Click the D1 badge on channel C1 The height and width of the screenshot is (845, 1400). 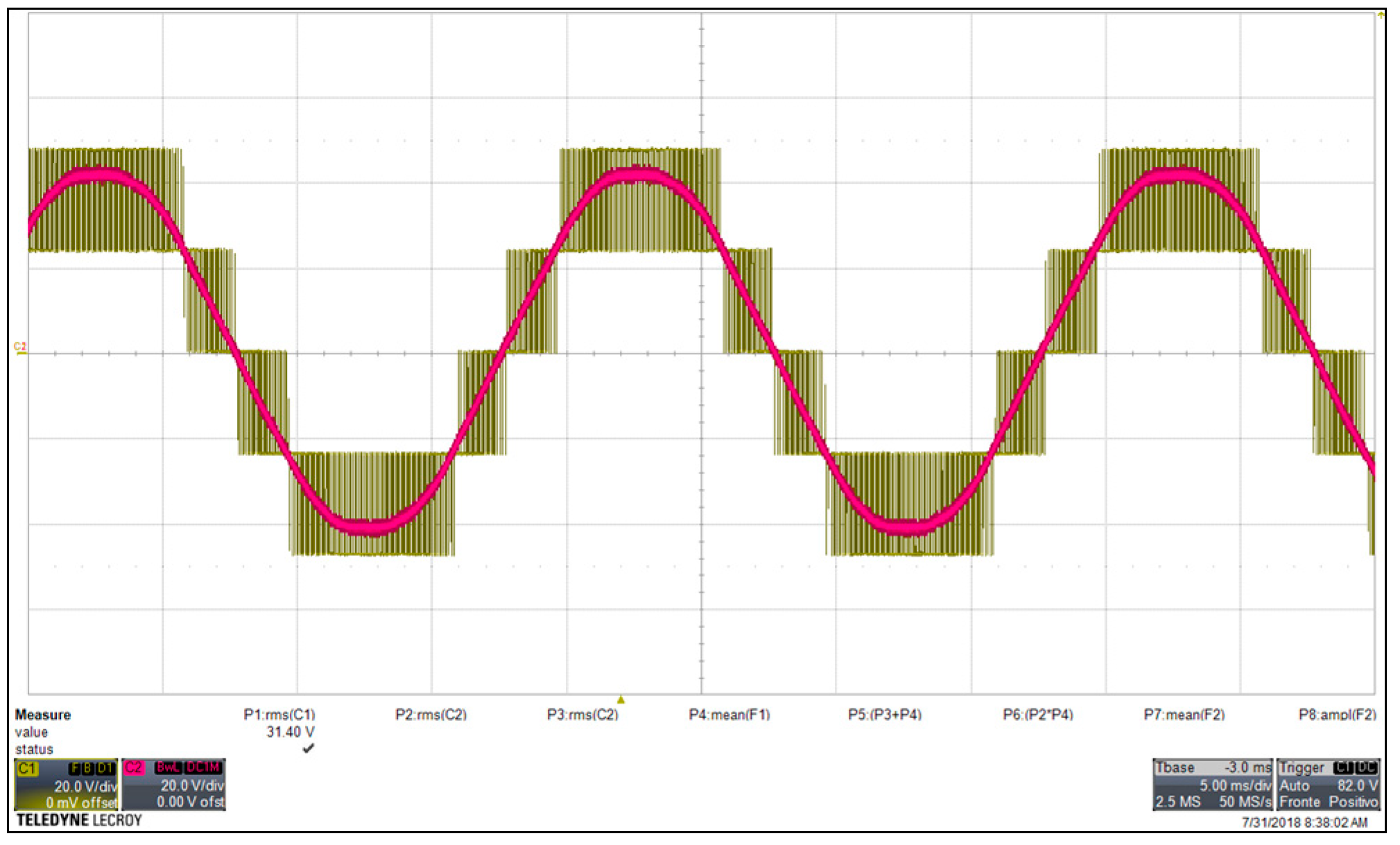(105, 767)
